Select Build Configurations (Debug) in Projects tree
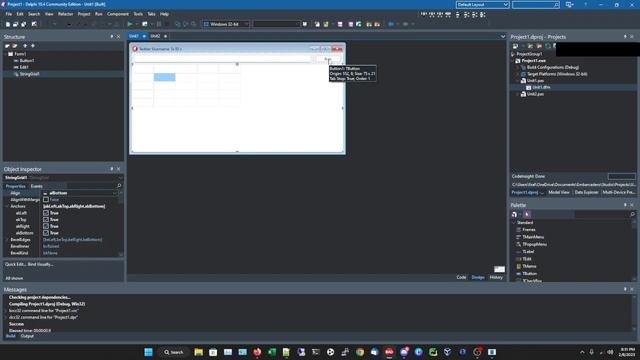640x360 pixels. pyautogui.click(x=553, y=67)
